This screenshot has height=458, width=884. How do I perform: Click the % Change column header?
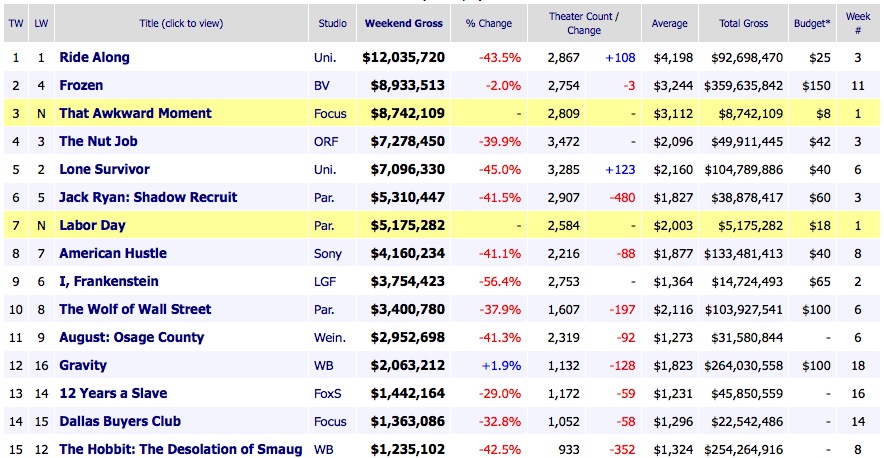(489, 23)
